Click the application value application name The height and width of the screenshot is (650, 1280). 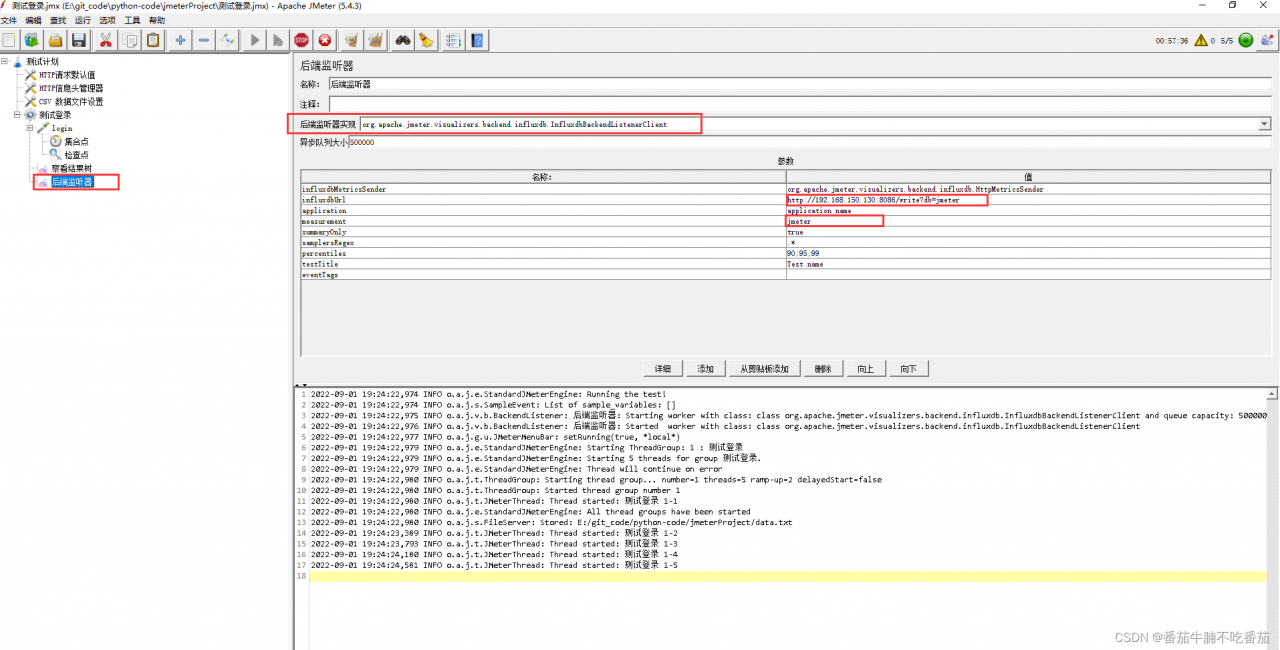point(1029,211)
